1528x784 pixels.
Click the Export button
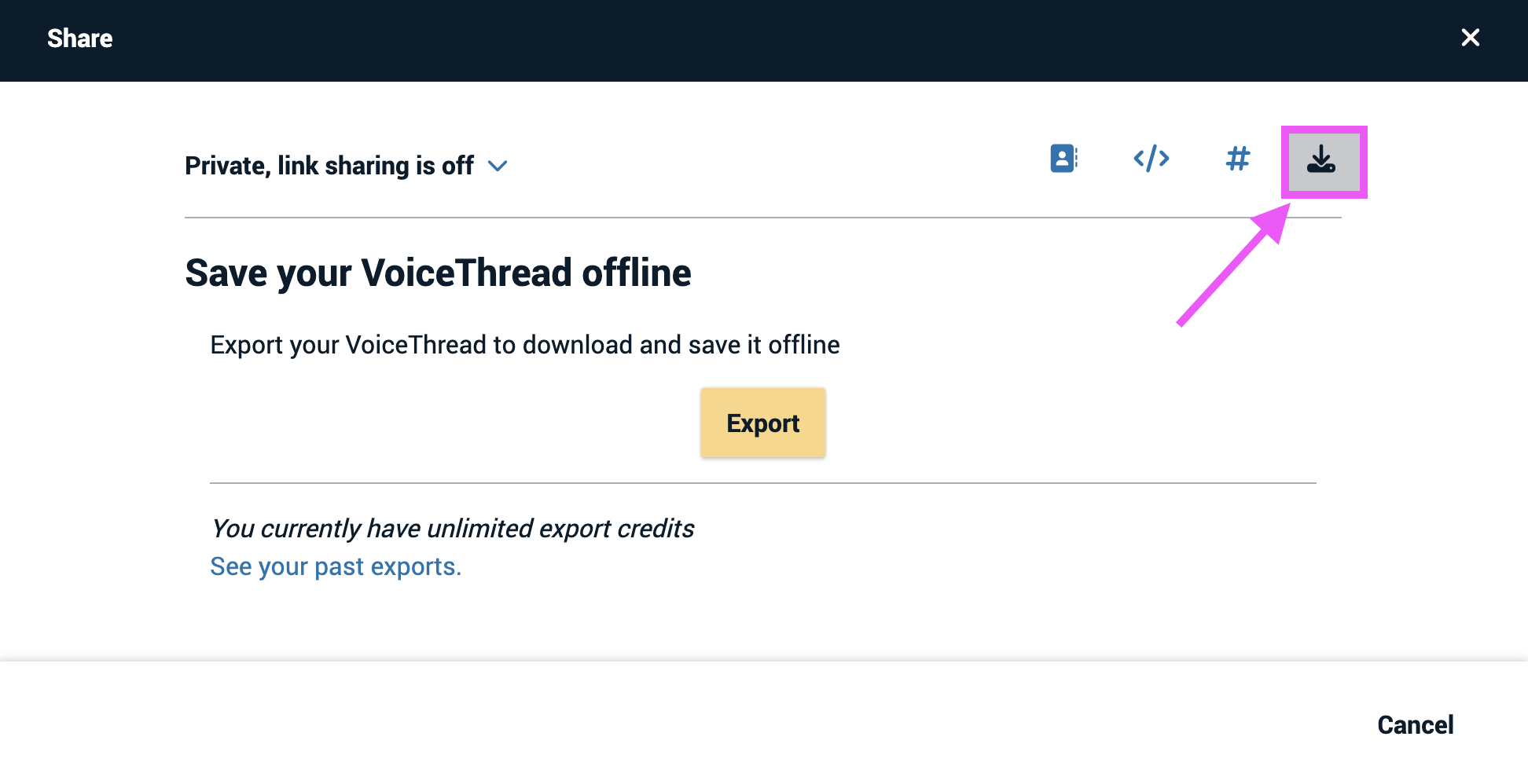763,423
